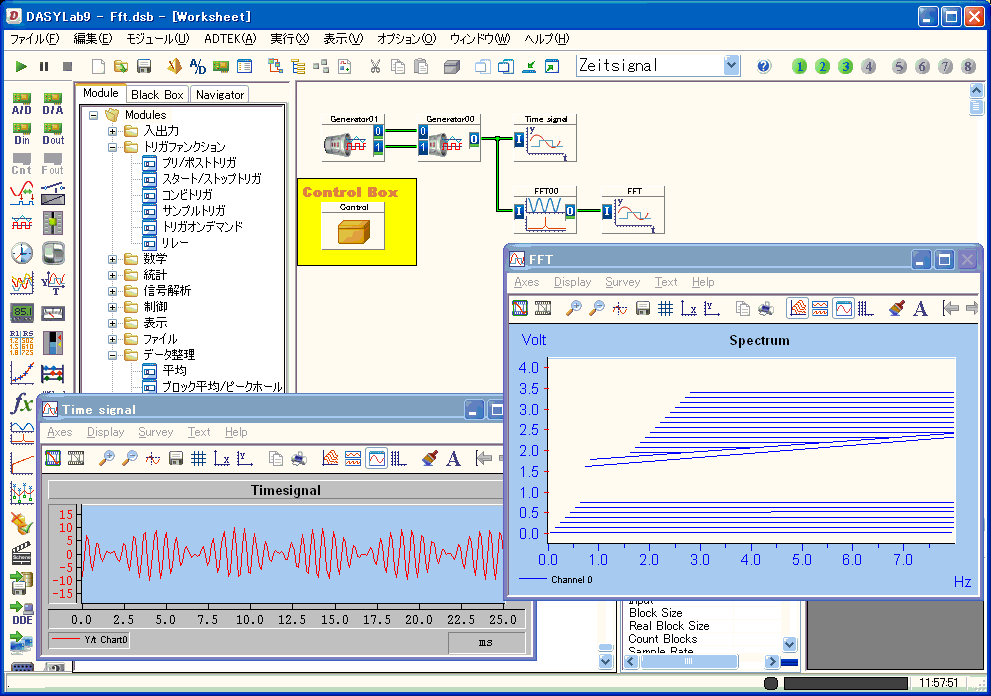Toggle the grid lines in Time signal window
Image resolution: width=991 pixels, height=696 pixels.
(x=198, y=458)
